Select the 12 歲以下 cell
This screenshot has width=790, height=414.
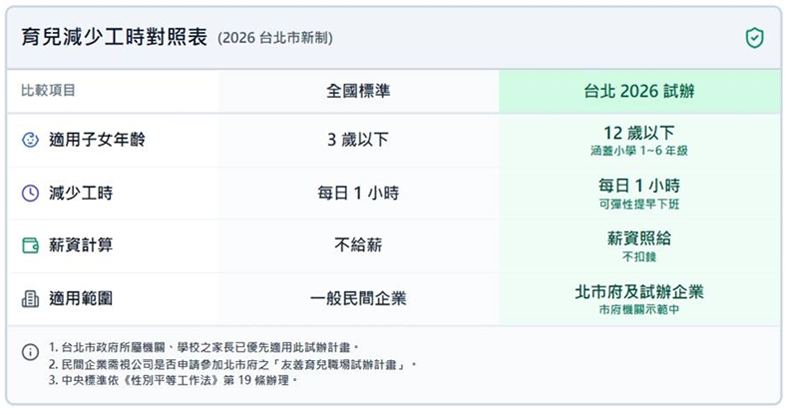pos(639,133)
